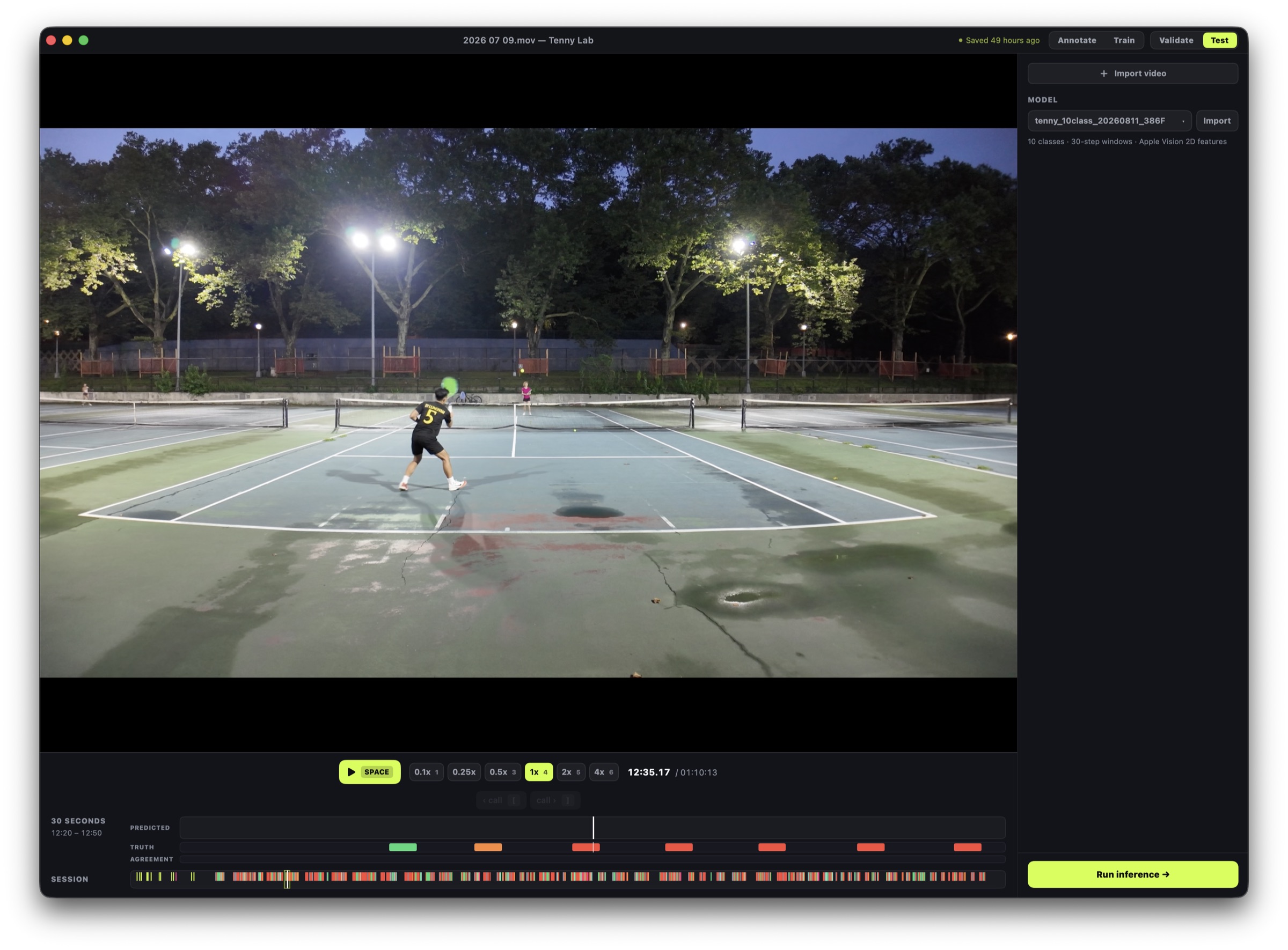Click the 12:20 – 12:50 range label
Screen dimensions: 1288x950
[77, 833]
